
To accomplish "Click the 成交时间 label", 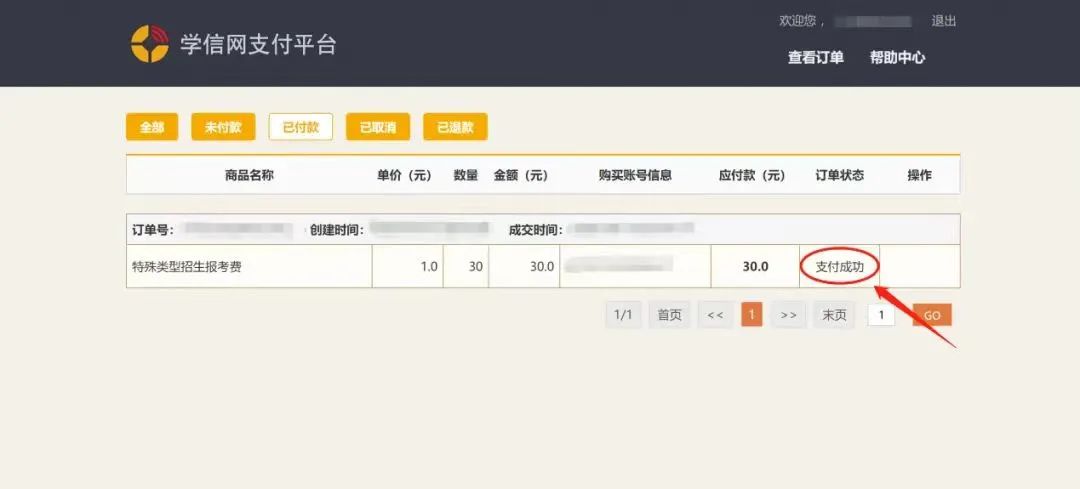I will point(536,229).
